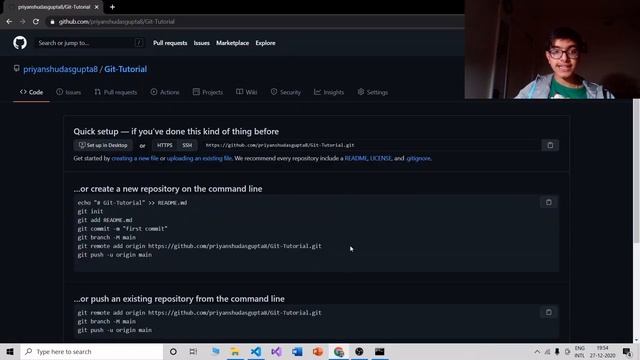Click browser Back arrow
The width and height of the screenshot is (640, 360).
pyautogui.click(x=9, y=22)
